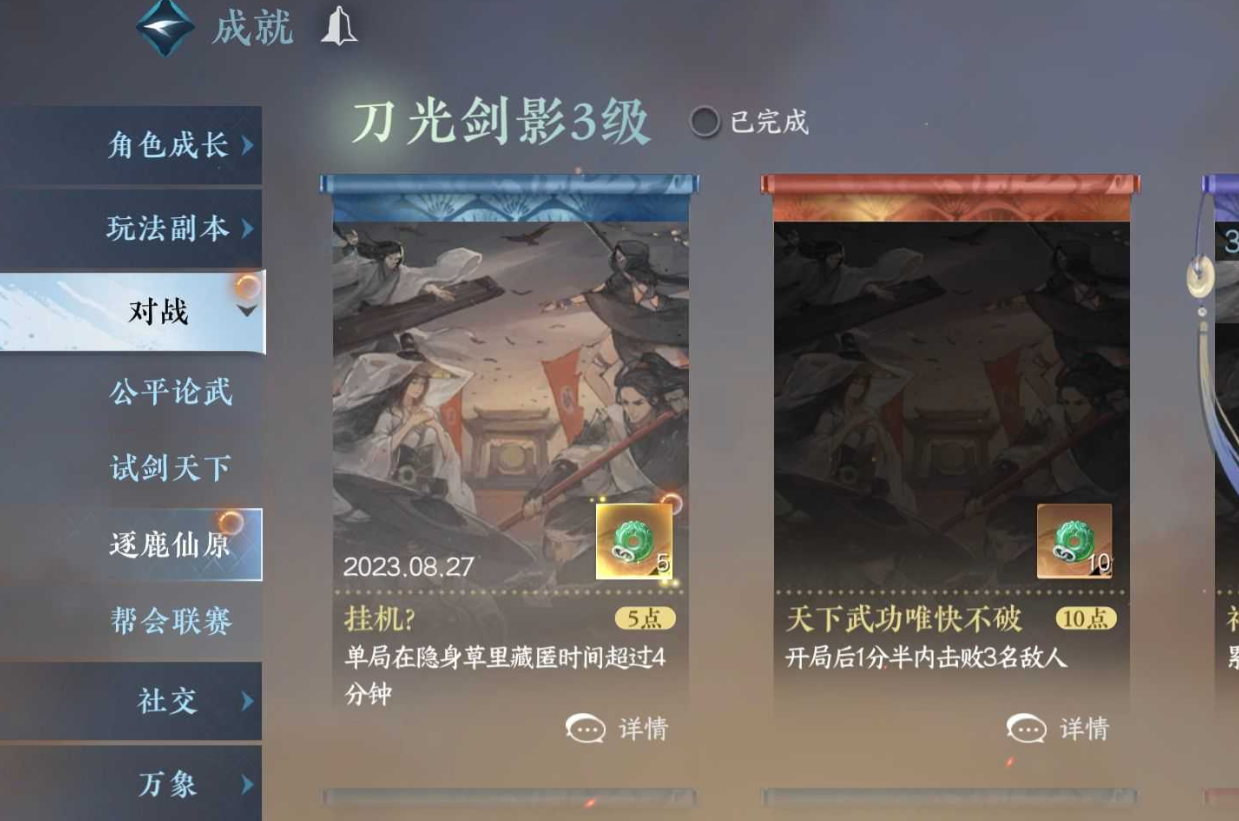Collapse the 对战 category
Screen dimensions: 1239x821
pos(132,311)
